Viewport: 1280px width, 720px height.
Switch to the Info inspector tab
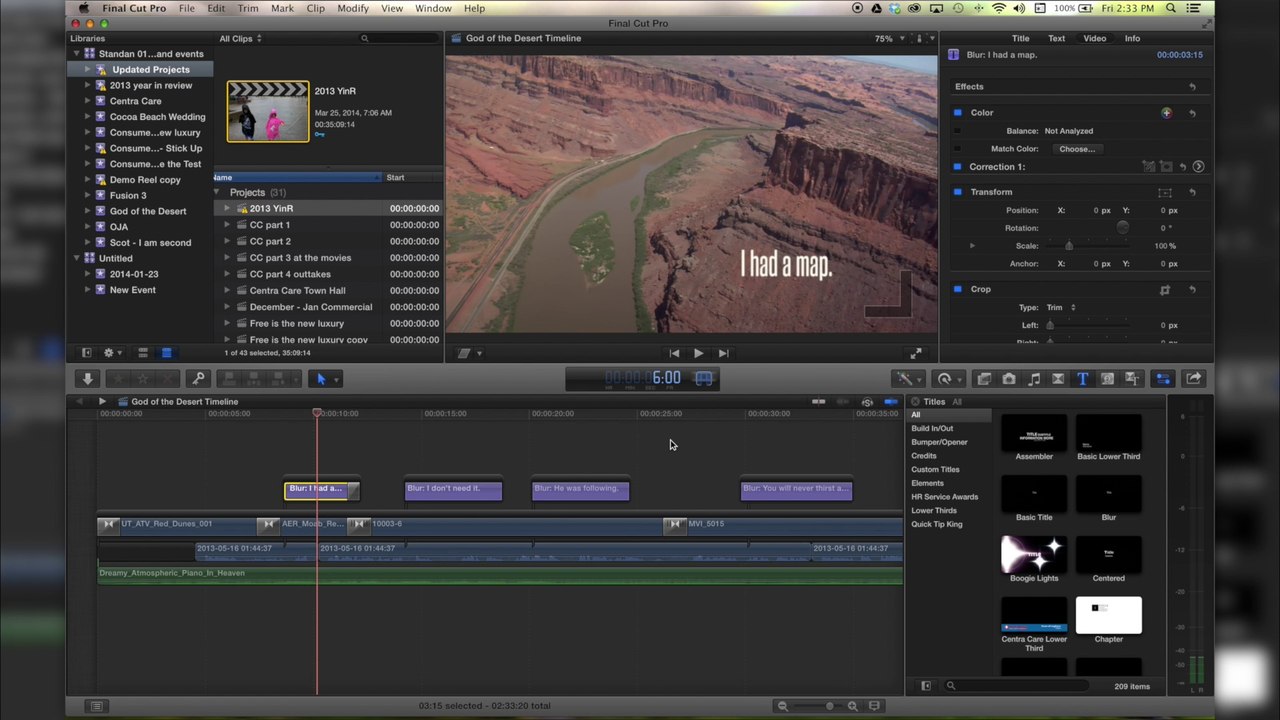point(1132,39)
